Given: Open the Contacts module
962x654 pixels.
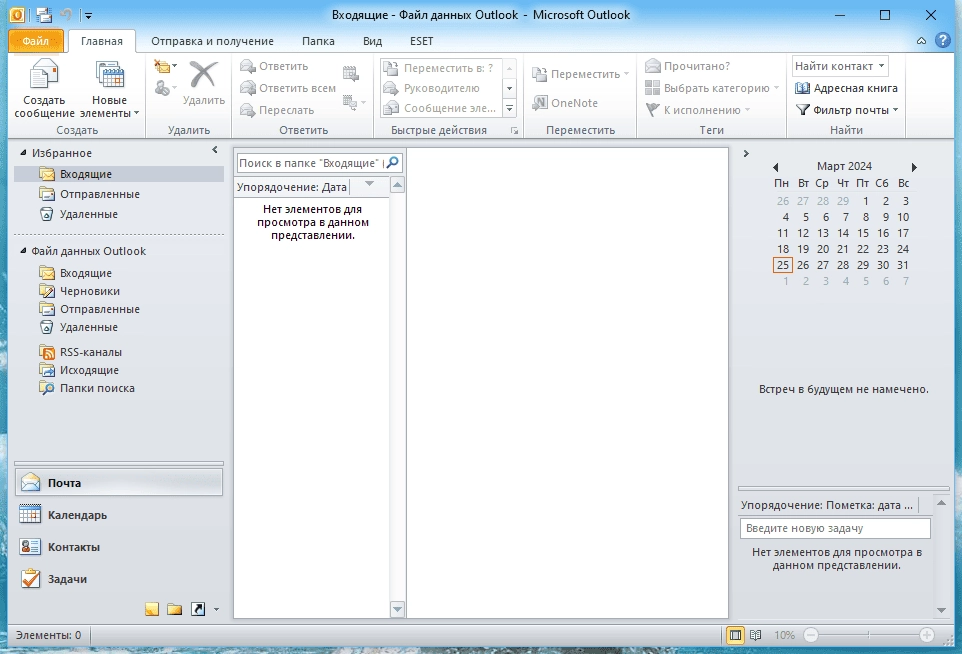Looking at the screenshot, I should (x=119, y=547).
